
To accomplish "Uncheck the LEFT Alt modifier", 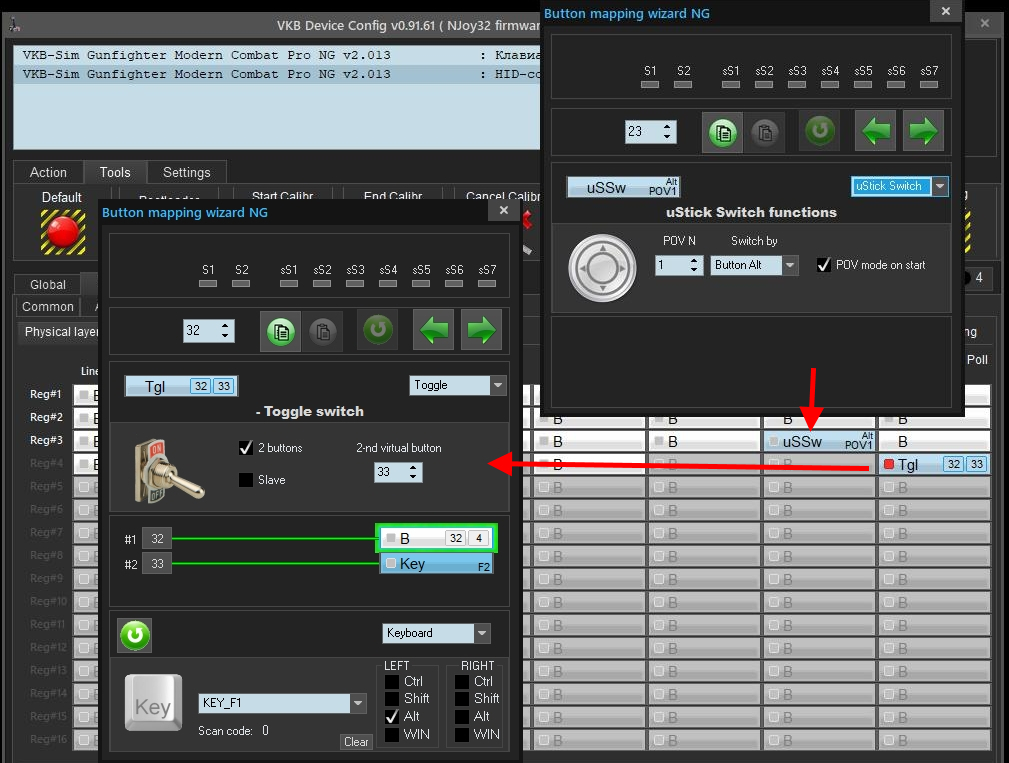I will pos(392,716).
